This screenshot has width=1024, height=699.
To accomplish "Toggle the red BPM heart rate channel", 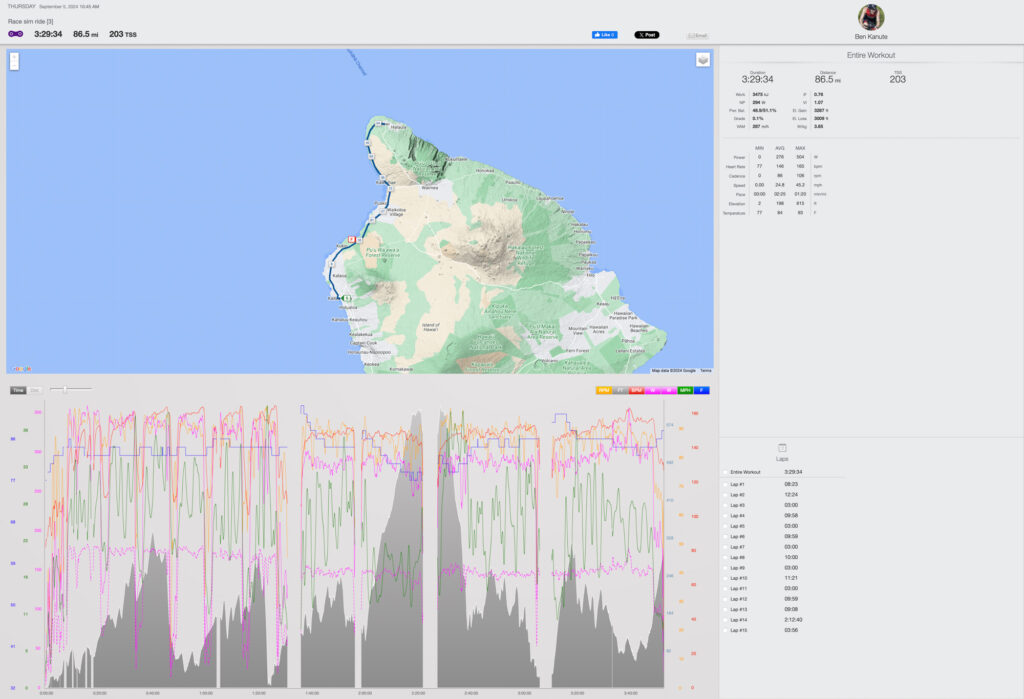I will pos(637,390).
